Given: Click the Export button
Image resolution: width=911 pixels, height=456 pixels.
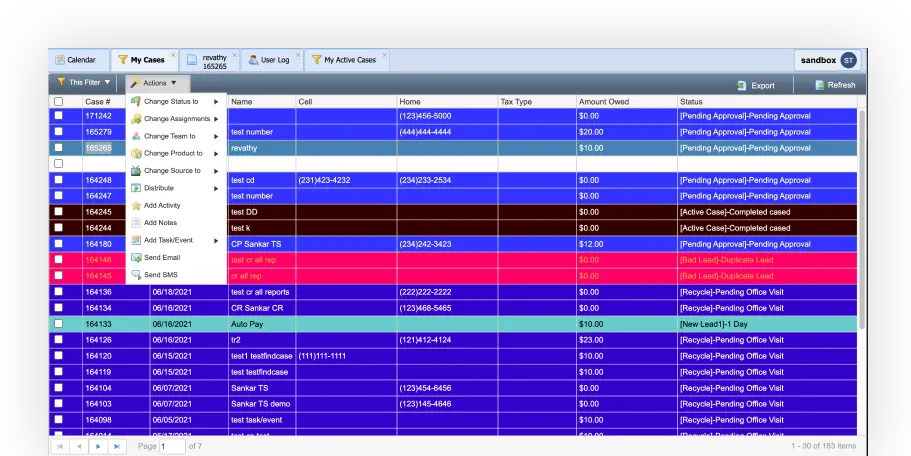Looking at the screenshot, I should pos(756,85).
